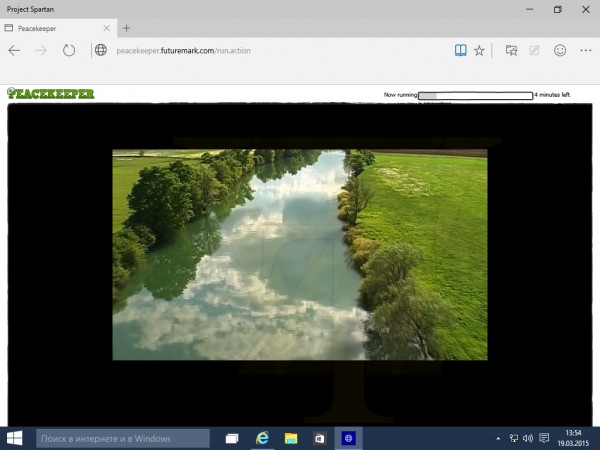Image resolution: width=600 pixels, height=450 pixels.
Task: Click the Forward navigation arrow
Action: point(41,50)
